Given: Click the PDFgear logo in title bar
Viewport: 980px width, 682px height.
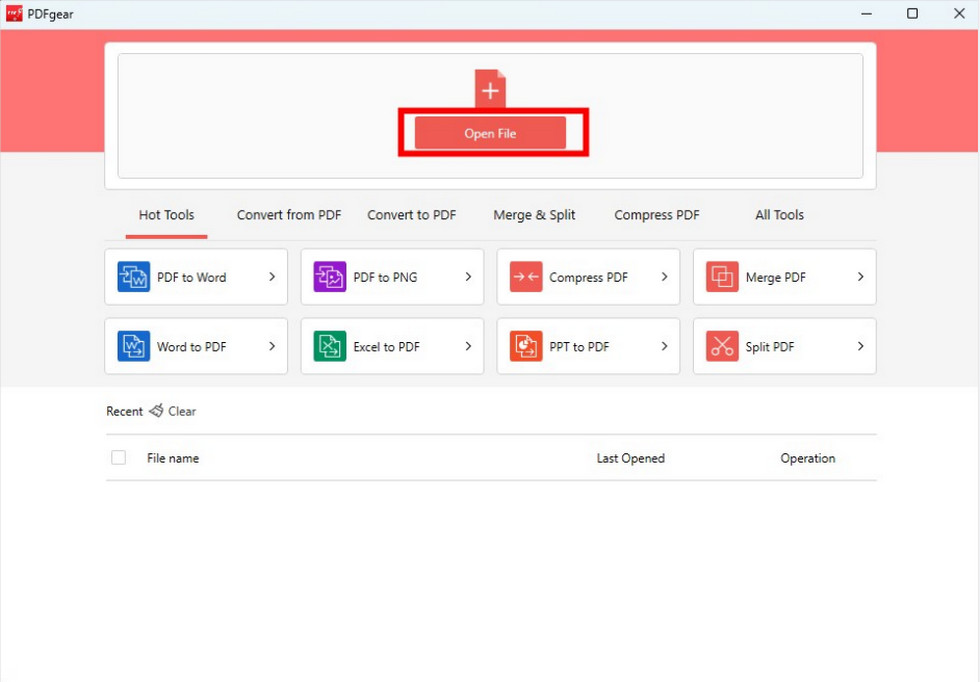Looking at the screenshot, I should pyautogui.click(x=17, y=14).
